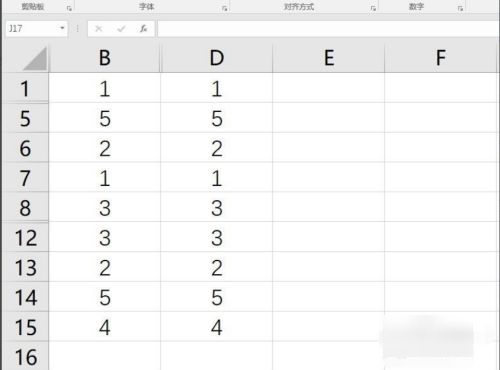
Task: Click the Select All triangle corner
Action: [35, 59]
